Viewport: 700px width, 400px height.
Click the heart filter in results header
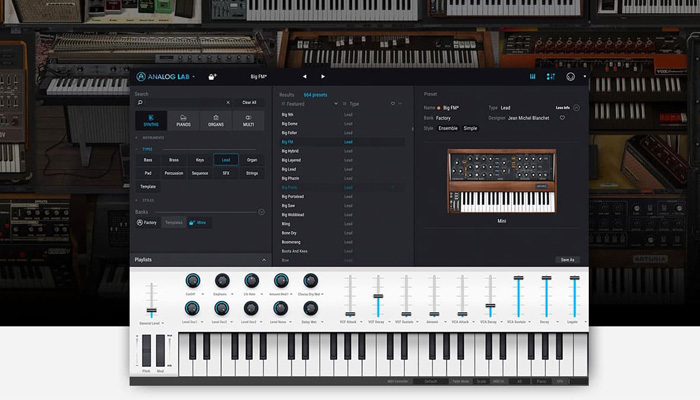[391, 103]
